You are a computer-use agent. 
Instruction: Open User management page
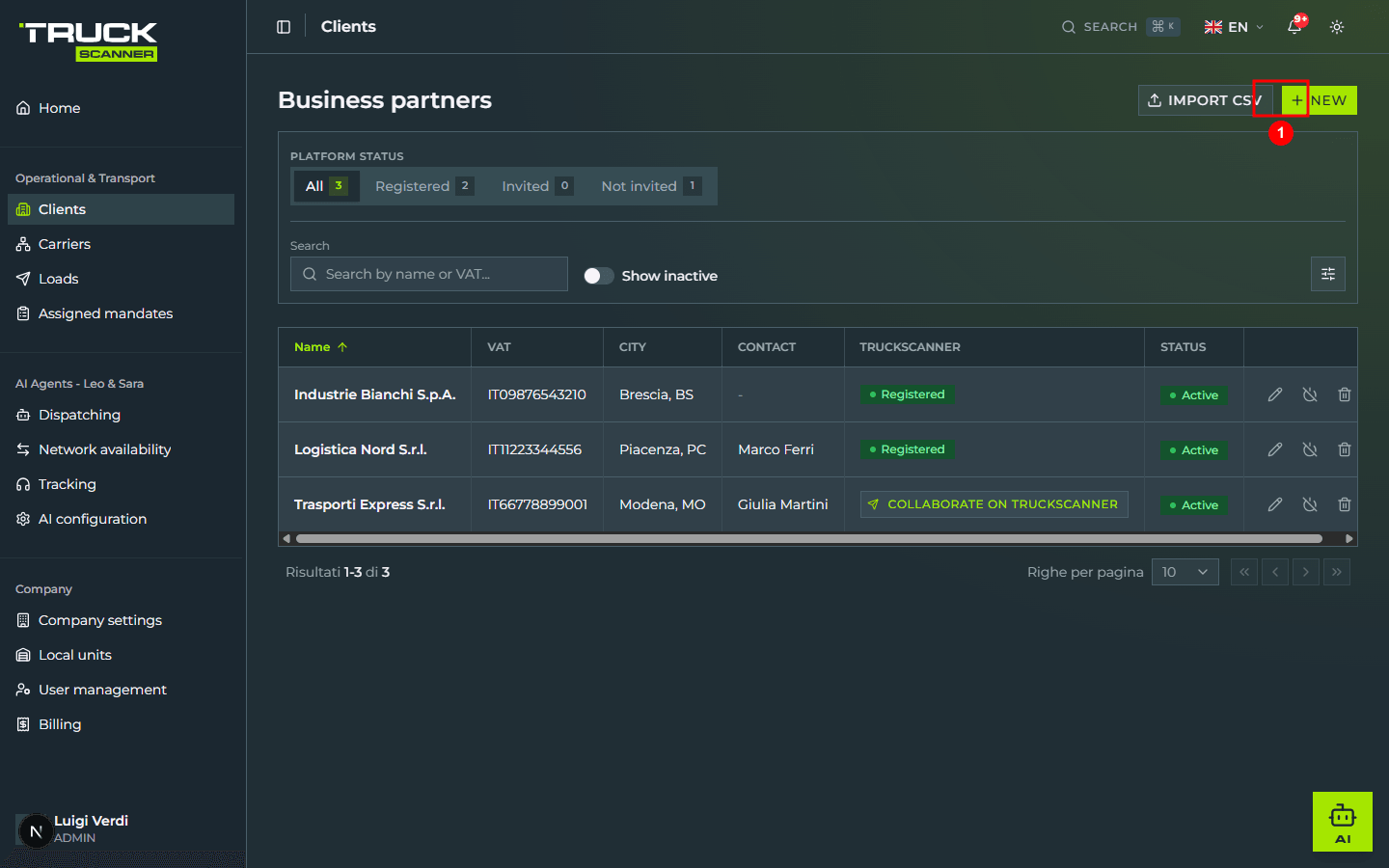coord(121,690)
